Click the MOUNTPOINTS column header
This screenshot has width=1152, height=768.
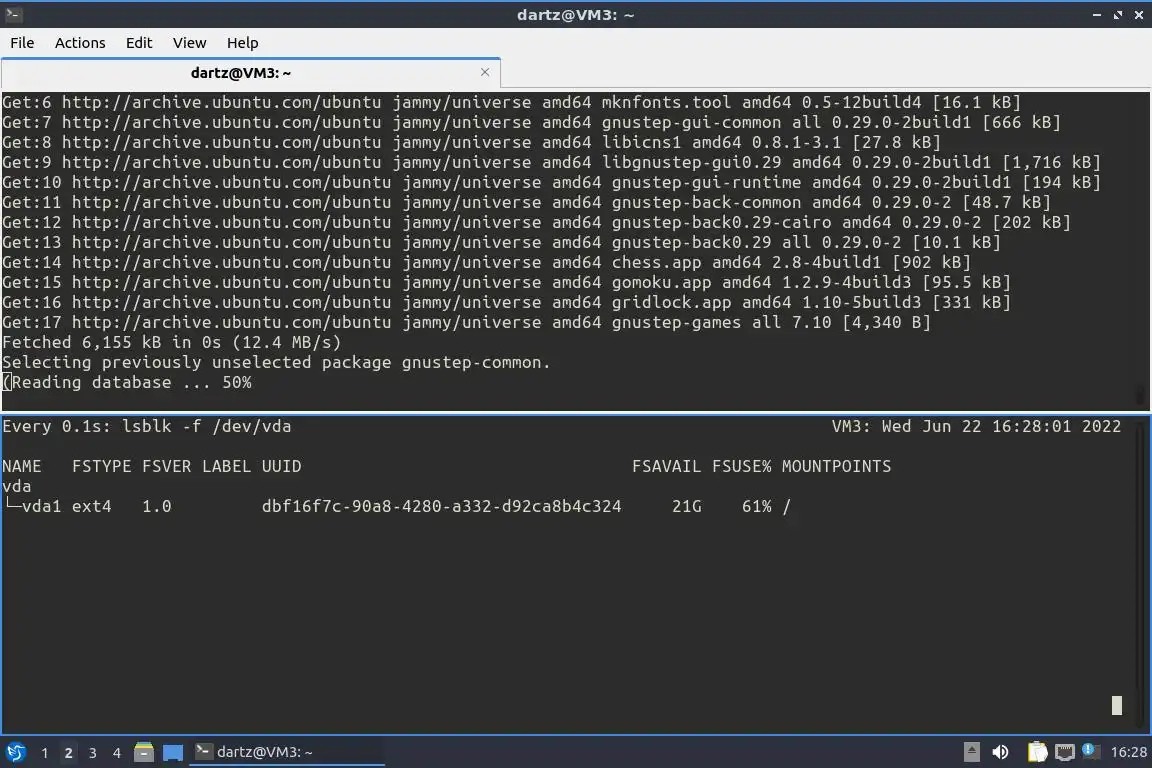click(836, 466)
